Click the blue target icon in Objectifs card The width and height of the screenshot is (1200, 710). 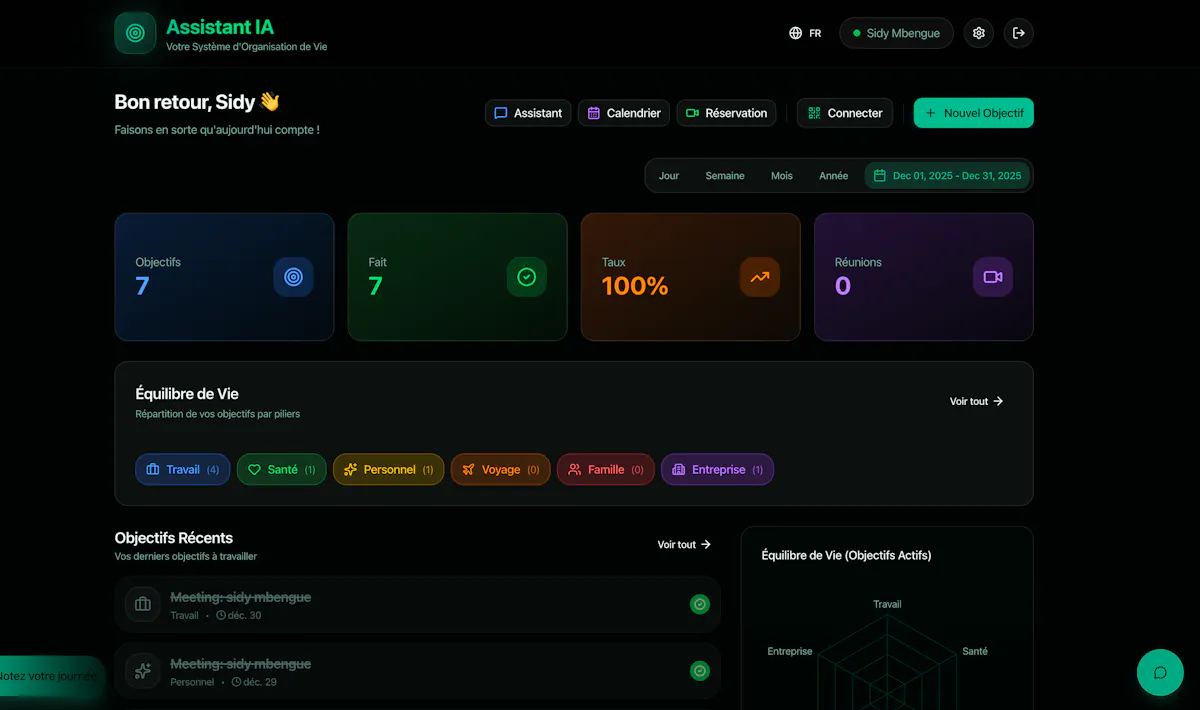[293, 277]
